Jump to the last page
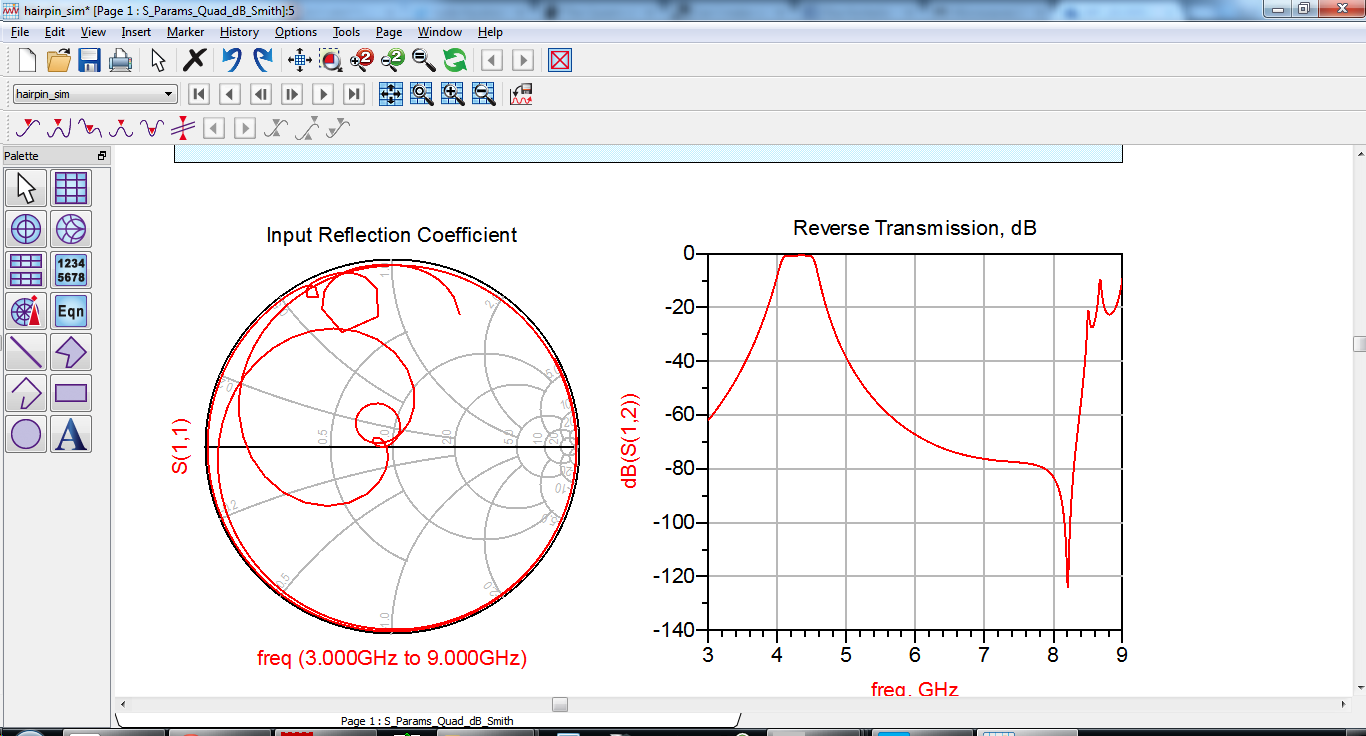 [x=354, y=94]
